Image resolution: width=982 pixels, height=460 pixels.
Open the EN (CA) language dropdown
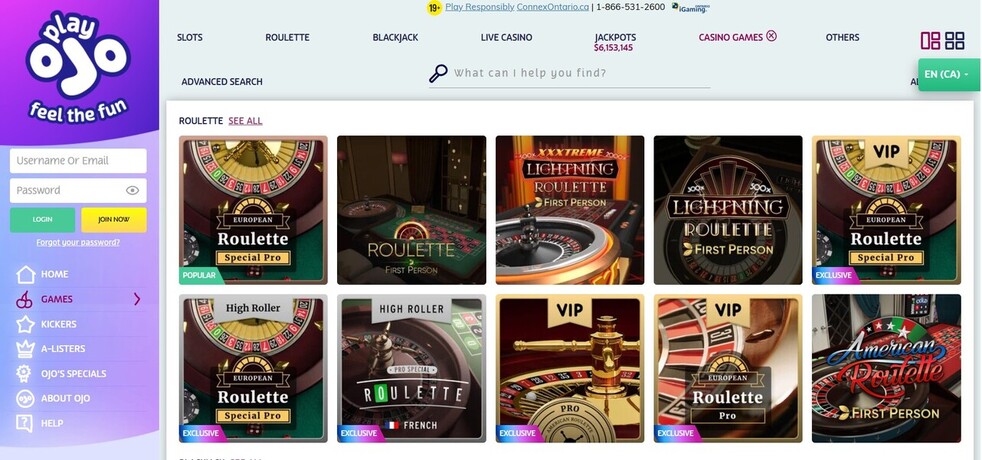click(x=946, y=74)
